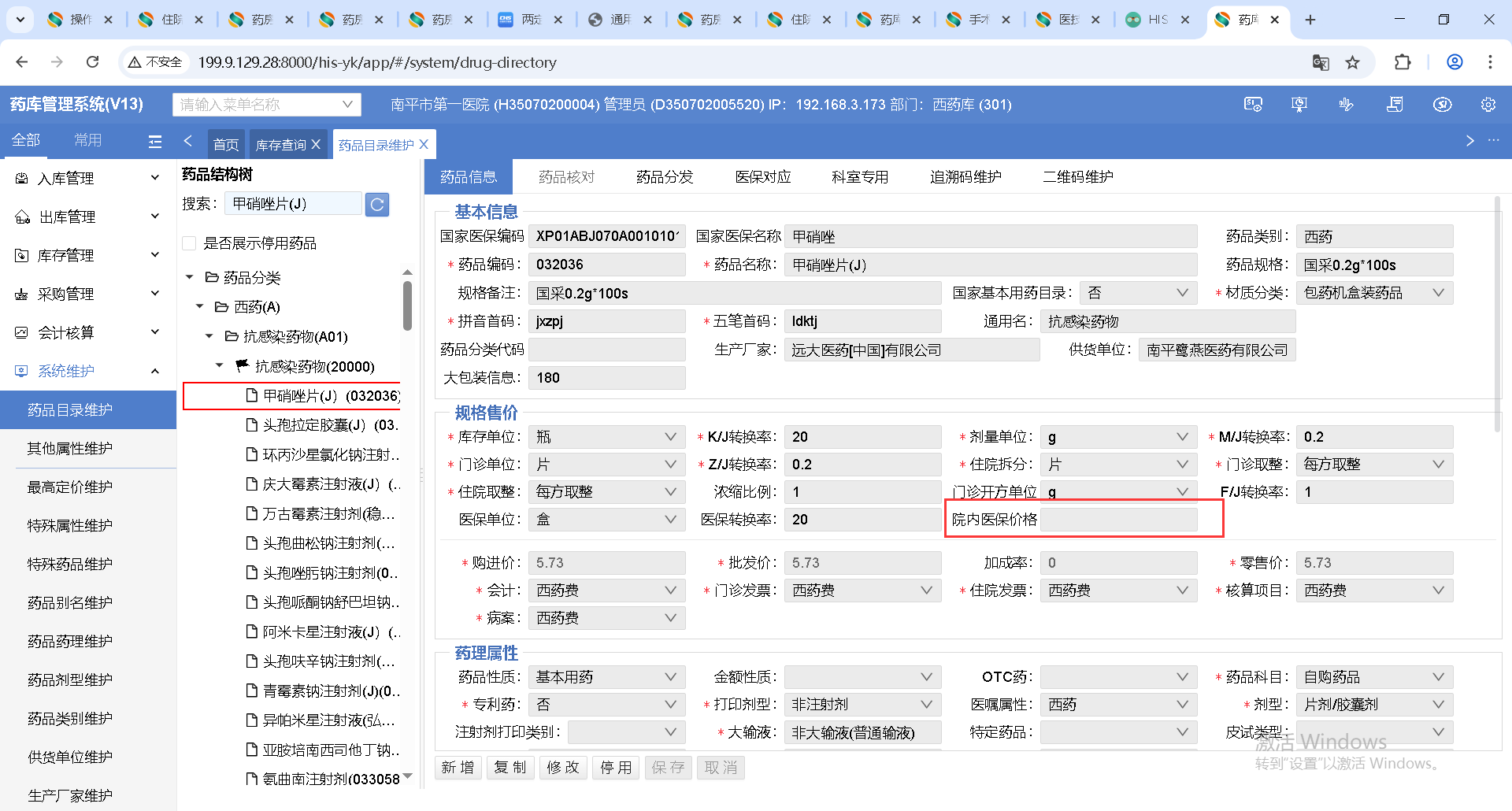
Task: Close the 库存查询 tab
Action: click(x=316, y=145)
